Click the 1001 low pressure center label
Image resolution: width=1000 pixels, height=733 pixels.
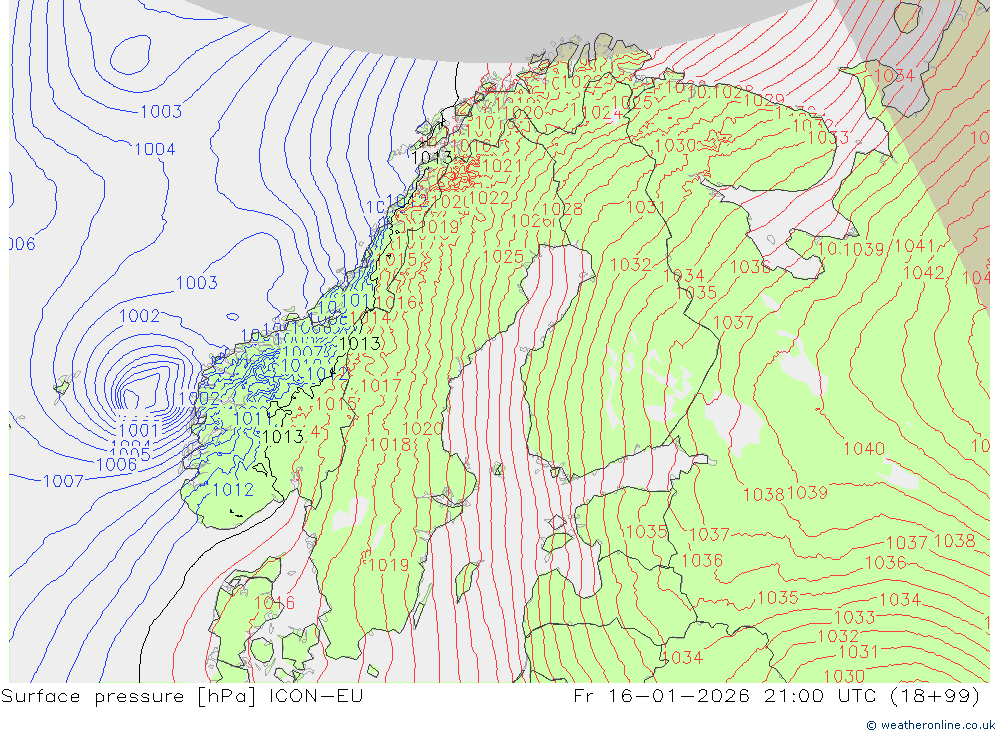(x=138, y=429)
